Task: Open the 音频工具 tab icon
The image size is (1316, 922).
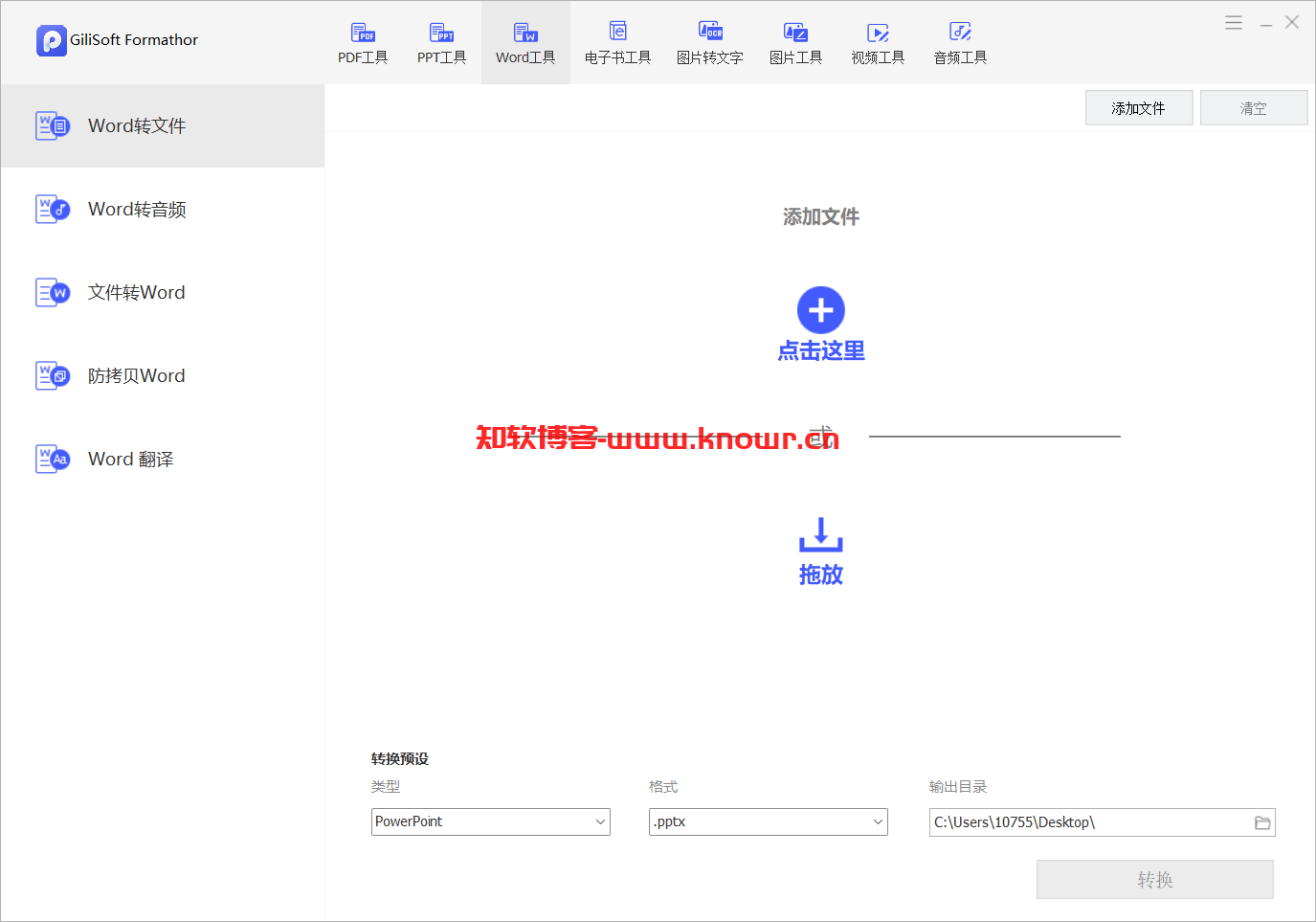Action: point(960,33)
